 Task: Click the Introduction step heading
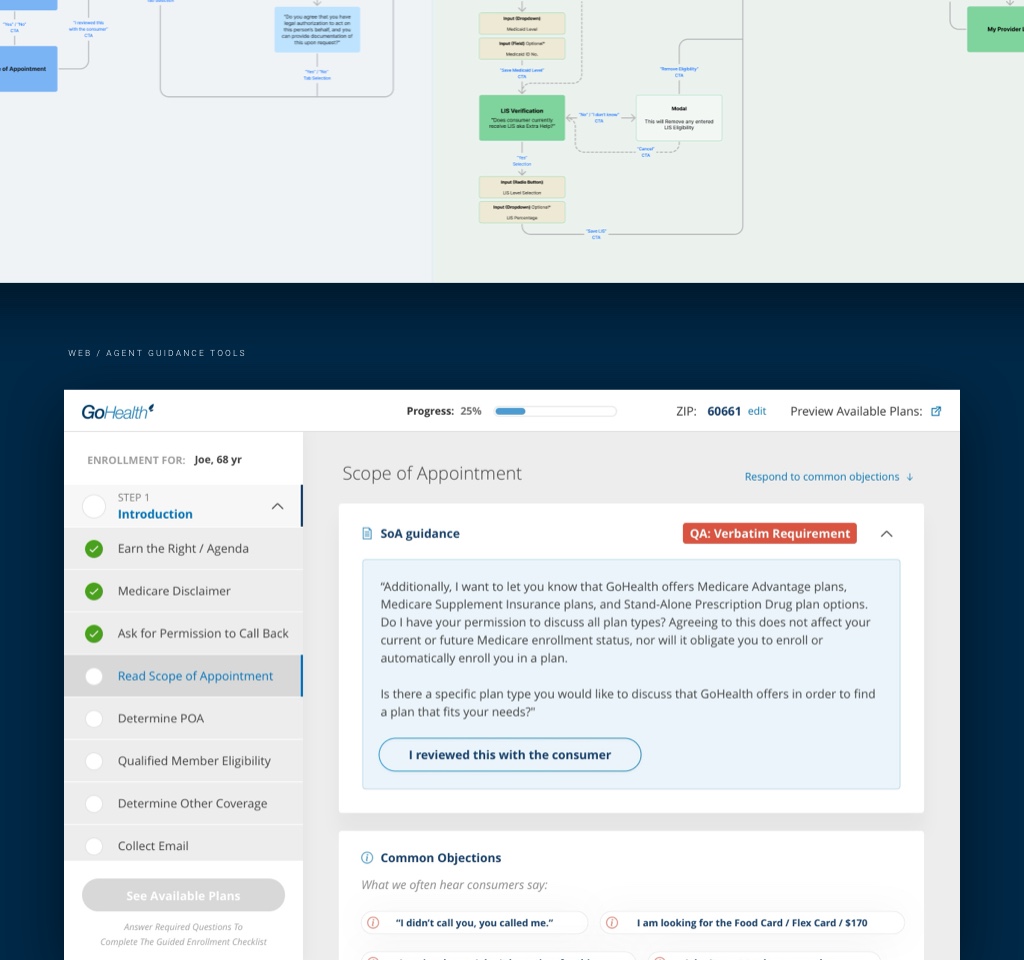click(x=155, y=514)
